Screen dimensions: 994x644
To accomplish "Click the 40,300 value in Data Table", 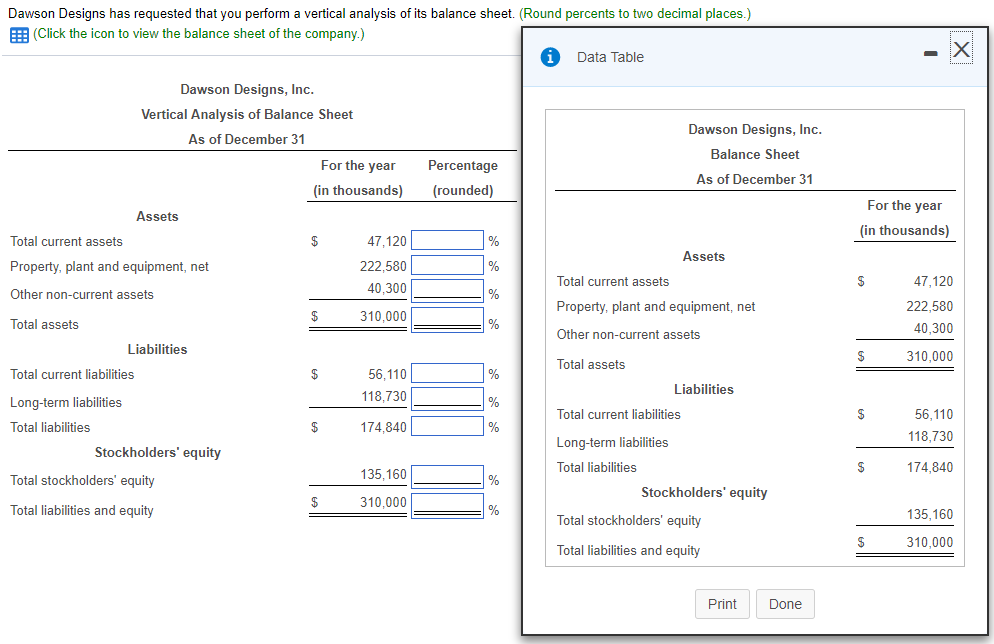I will (x=933, y=328).
